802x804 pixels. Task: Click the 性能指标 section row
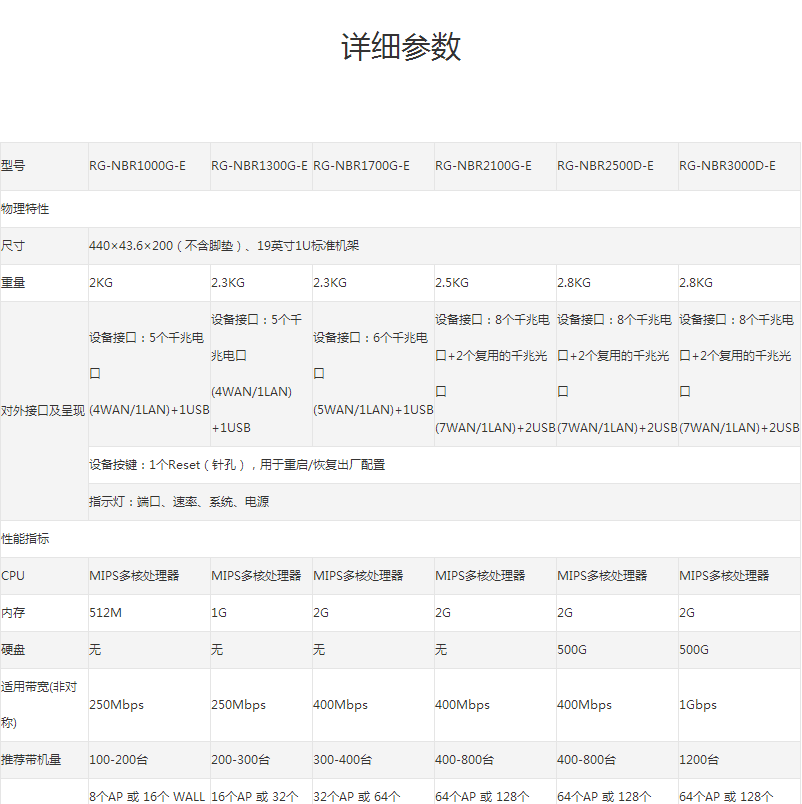pos(25,539)
